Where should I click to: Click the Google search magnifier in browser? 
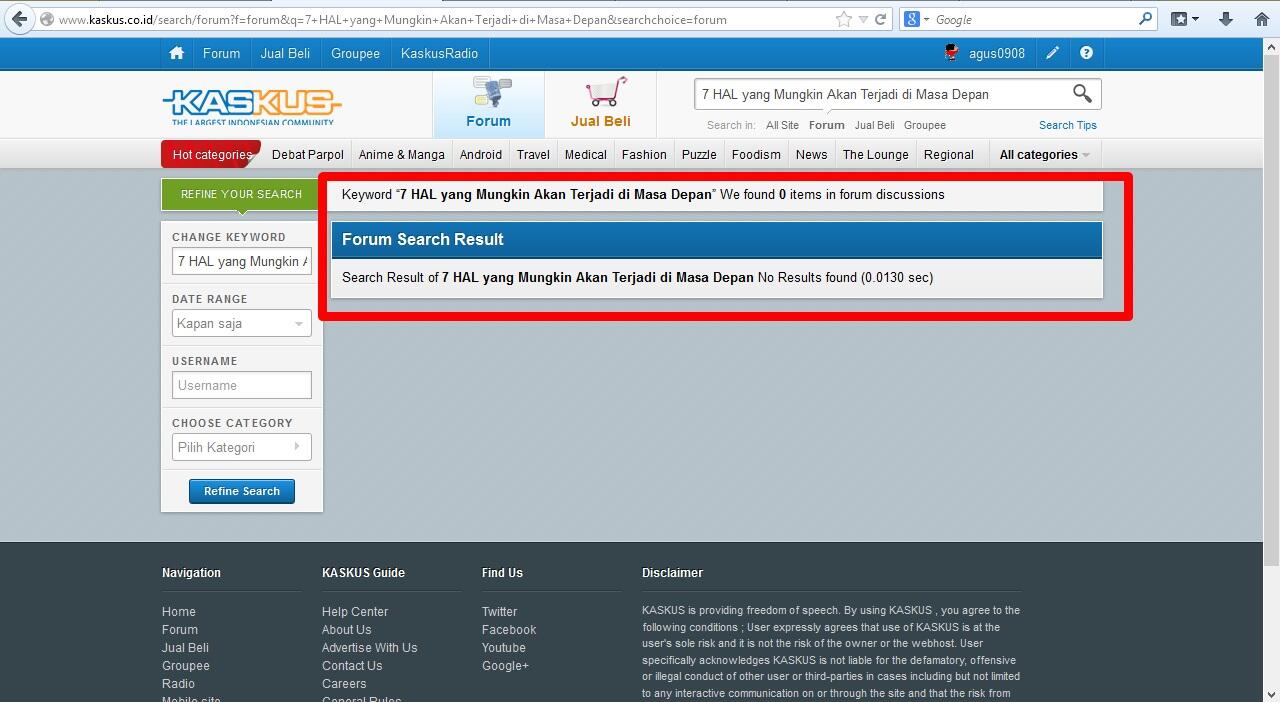click(x=1145, y=19)
